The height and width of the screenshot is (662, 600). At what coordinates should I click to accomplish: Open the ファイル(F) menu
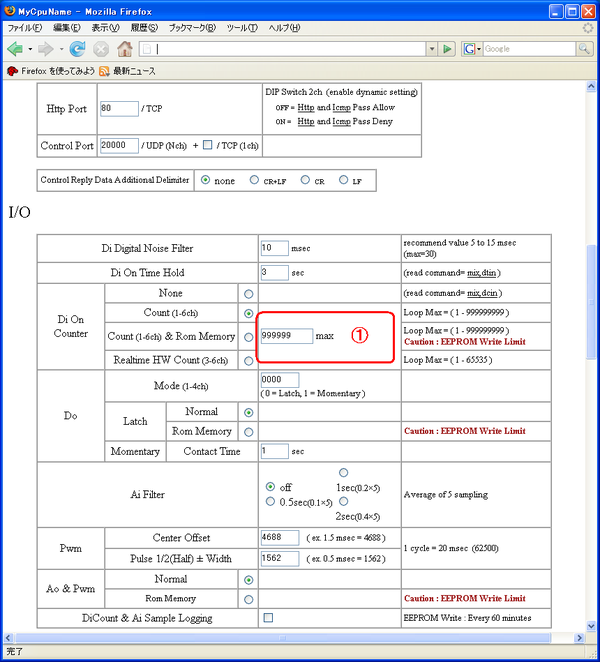25,28
